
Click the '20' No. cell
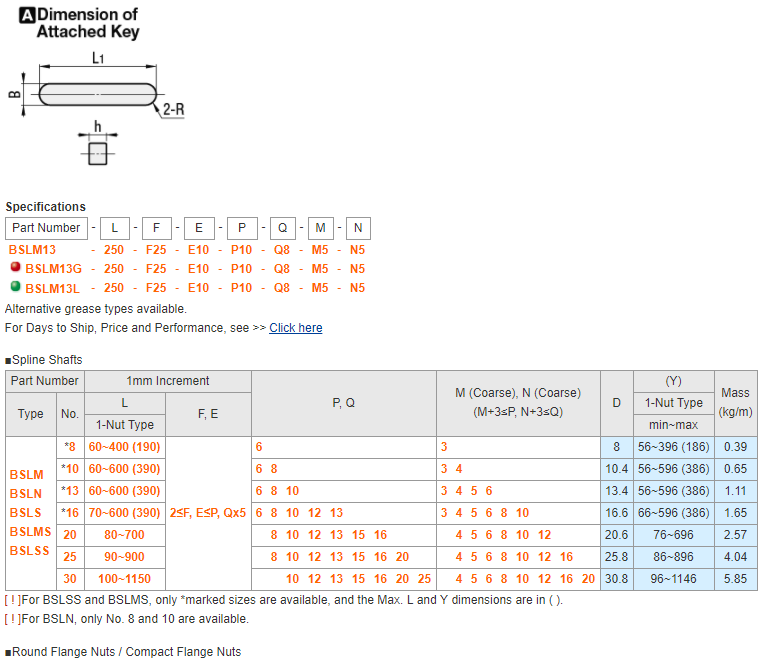[x=70, y=535]
